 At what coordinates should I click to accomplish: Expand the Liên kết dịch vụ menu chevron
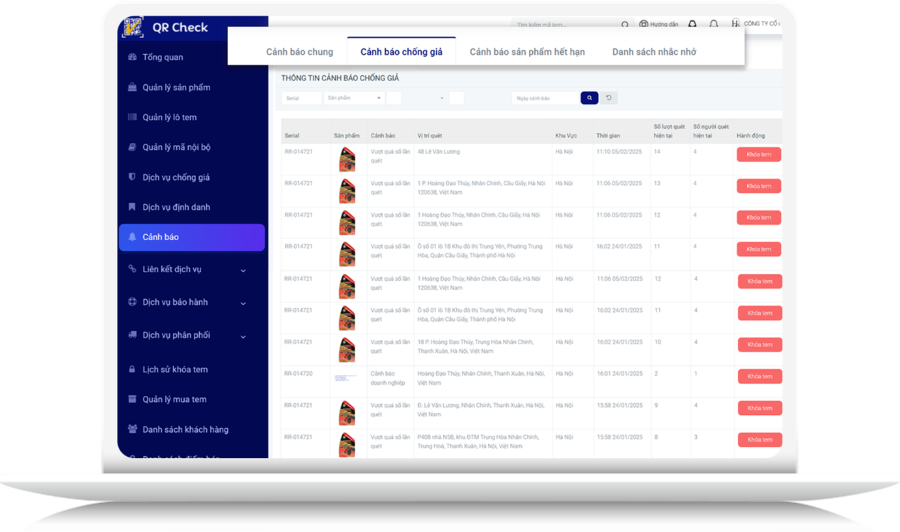243,270
